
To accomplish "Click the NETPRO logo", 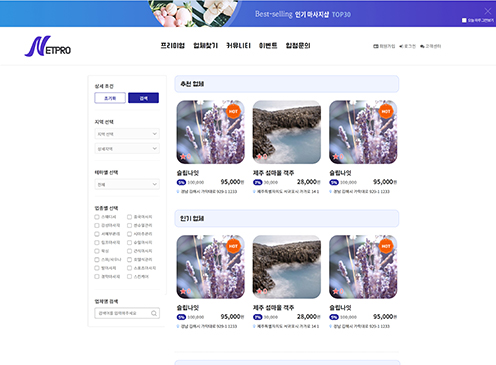I will [x=48, y=46].
